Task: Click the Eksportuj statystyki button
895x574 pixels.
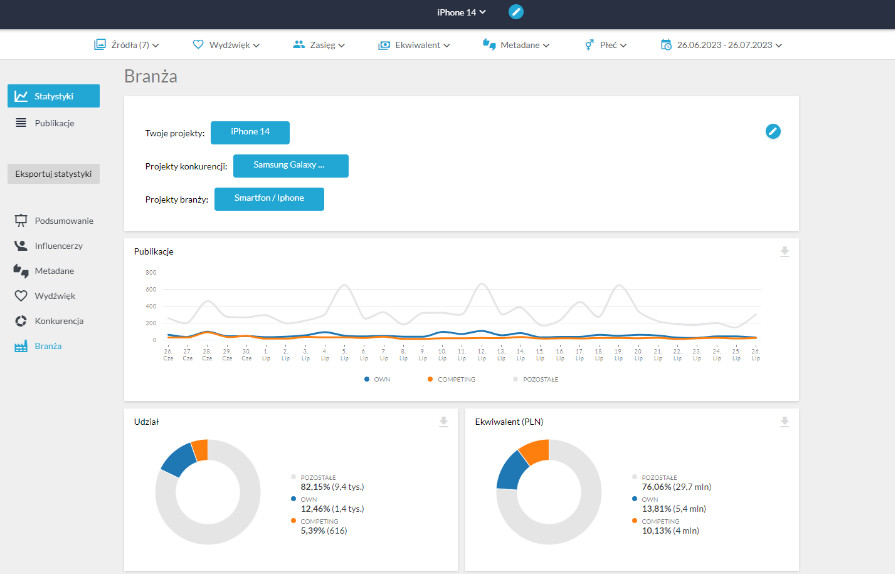Action: coord(54,174)
